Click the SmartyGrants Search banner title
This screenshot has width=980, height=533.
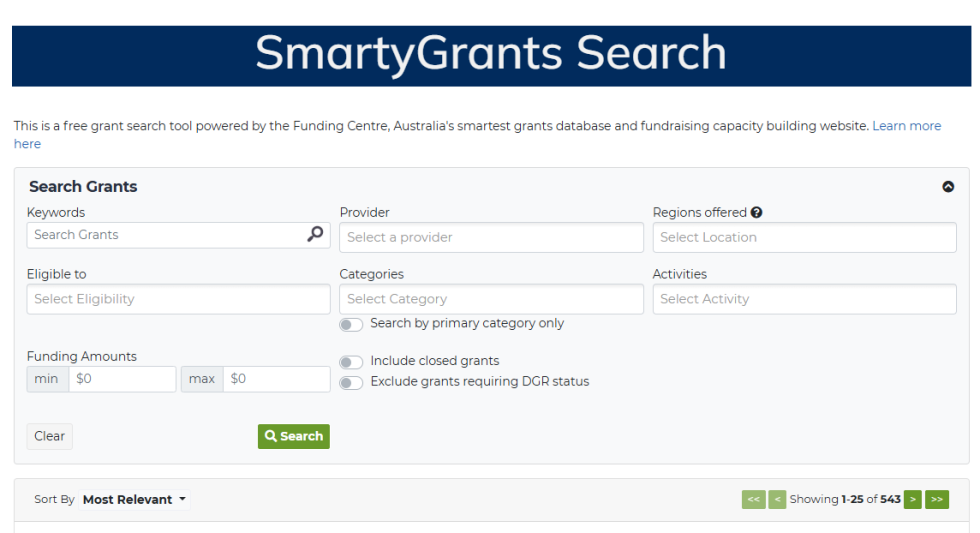[x=491, y=53]
